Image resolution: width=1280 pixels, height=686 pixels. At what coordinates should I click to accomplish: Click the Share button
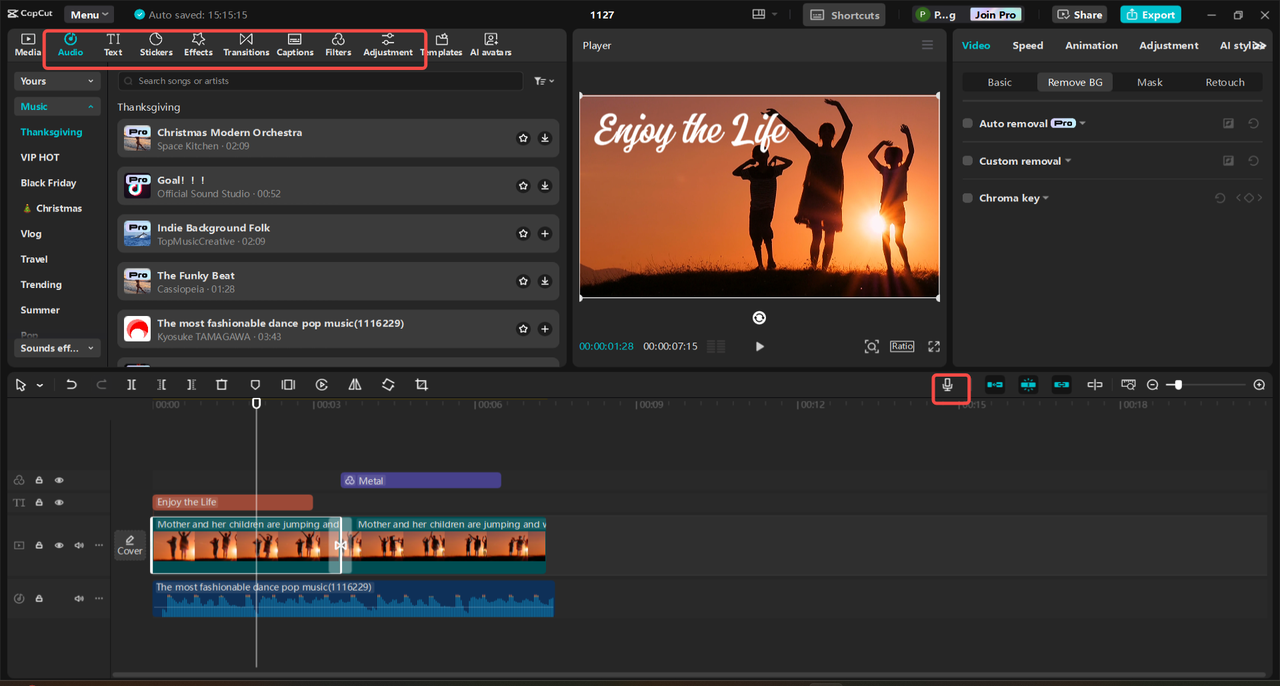coord(1079,15)
